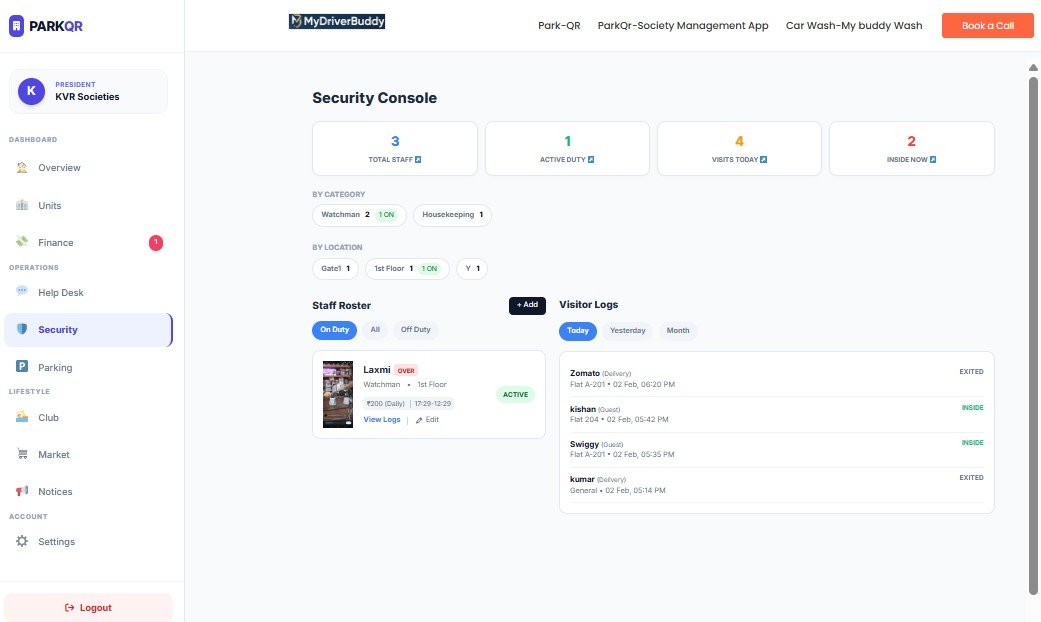Click the Market cart icon

22,454
